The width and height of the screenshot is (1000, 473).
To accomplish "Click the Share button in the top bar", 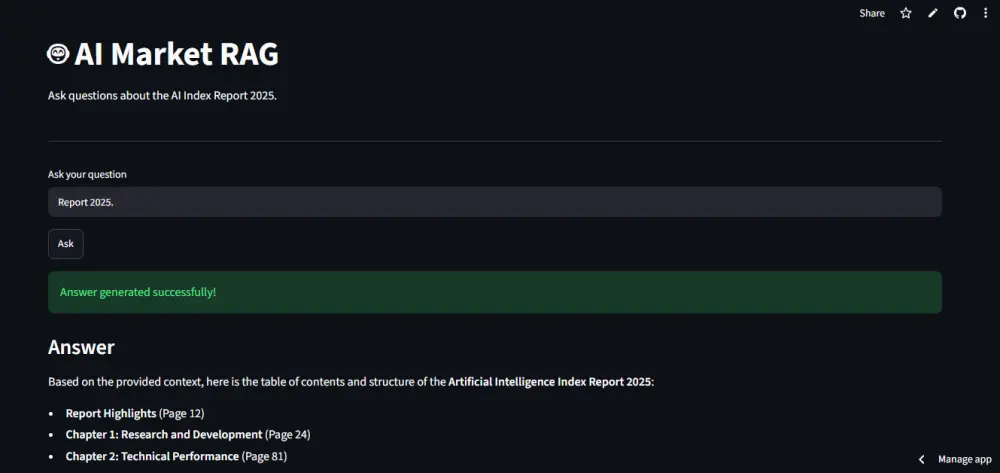I will click(872, 13).
